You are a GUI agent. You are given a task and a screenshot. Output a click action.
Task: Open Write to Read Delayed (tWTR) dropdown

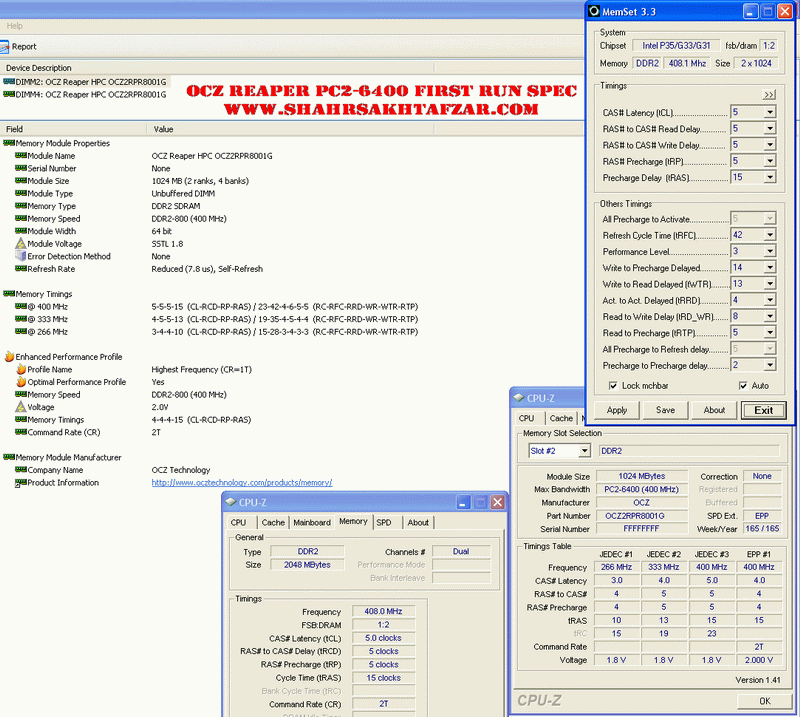(770, 284)
